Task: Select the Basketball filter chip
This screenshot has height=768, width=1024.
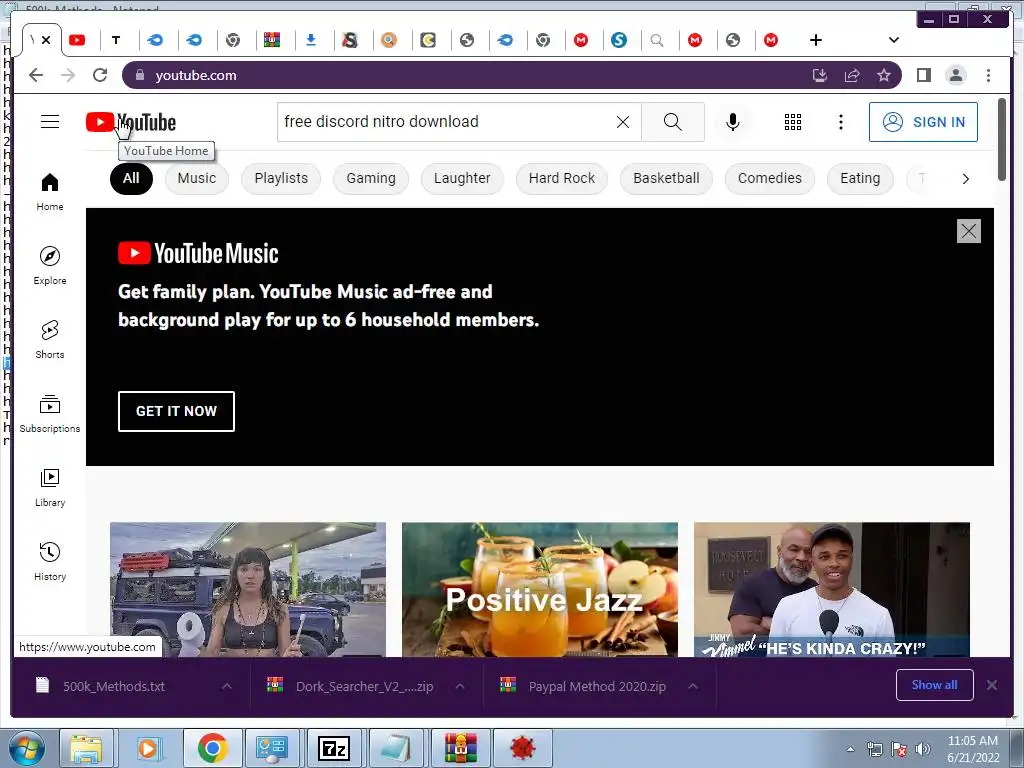Action: [666, 178]
